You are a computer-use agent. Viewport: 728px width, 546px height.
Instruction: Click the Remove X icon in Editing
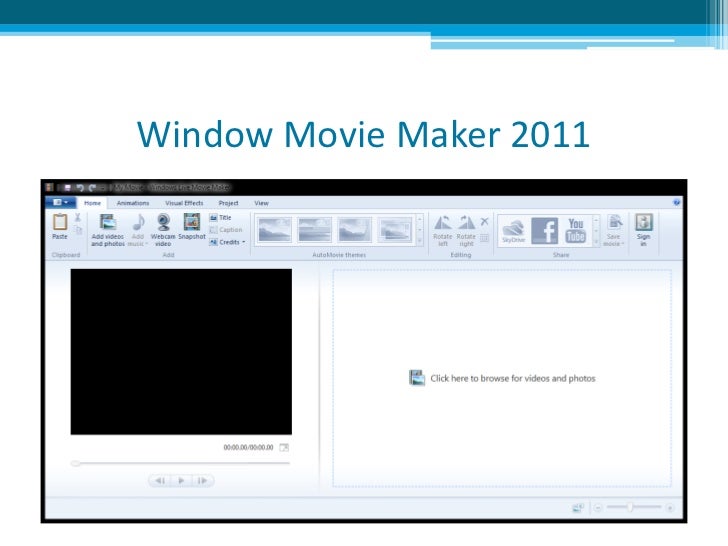484,221
